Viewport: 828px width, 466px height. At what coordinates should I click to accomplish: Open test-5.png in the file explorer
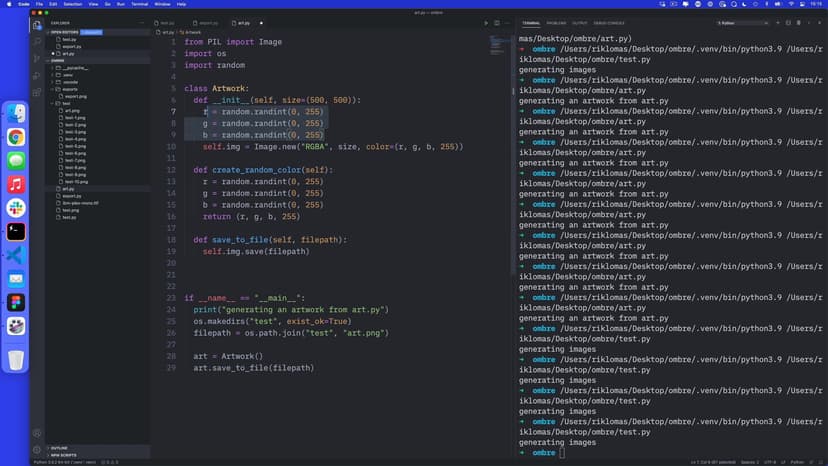click(75, 145)
